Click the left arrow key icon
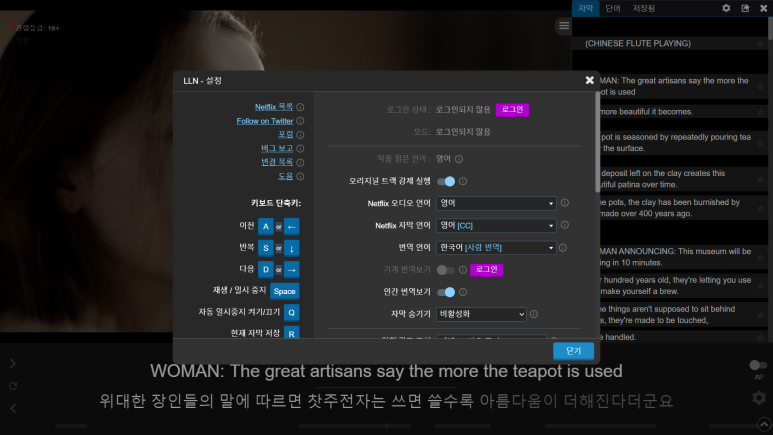Image resolution: width=773 pixels, height=435 pixels. tap(291, 226)
